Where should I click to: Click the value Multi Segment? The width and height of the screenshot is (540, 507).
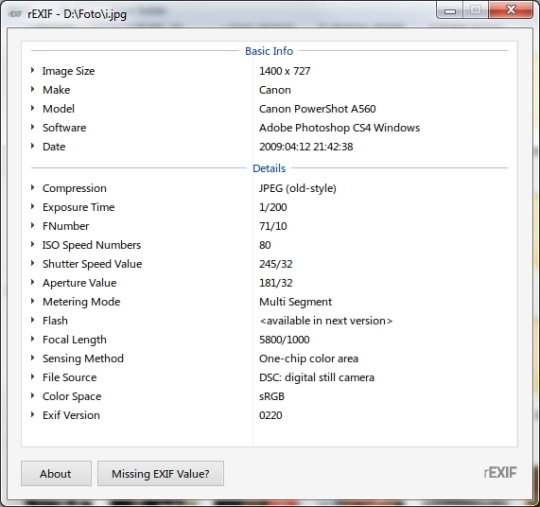click(295, 302)
